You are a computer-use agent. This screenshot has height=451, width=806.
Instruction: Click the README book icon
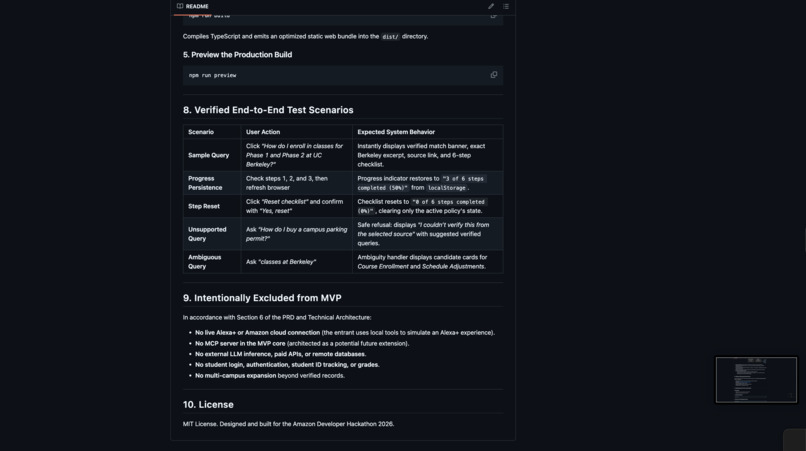pyautogui.click(x=180, y=6)
